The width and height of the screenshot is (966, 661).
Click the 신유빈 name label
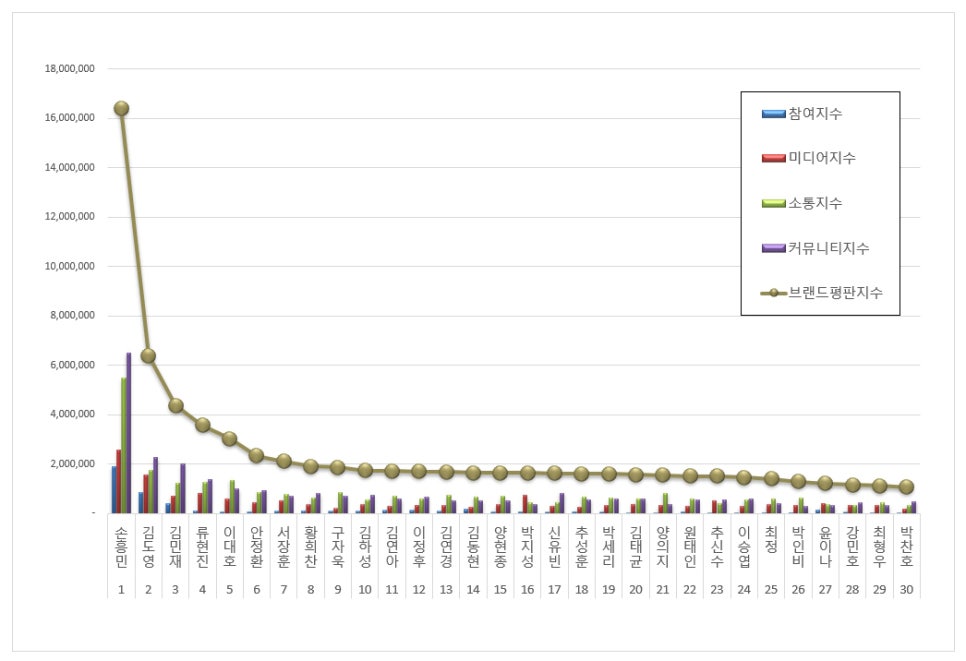pos(555,546)
